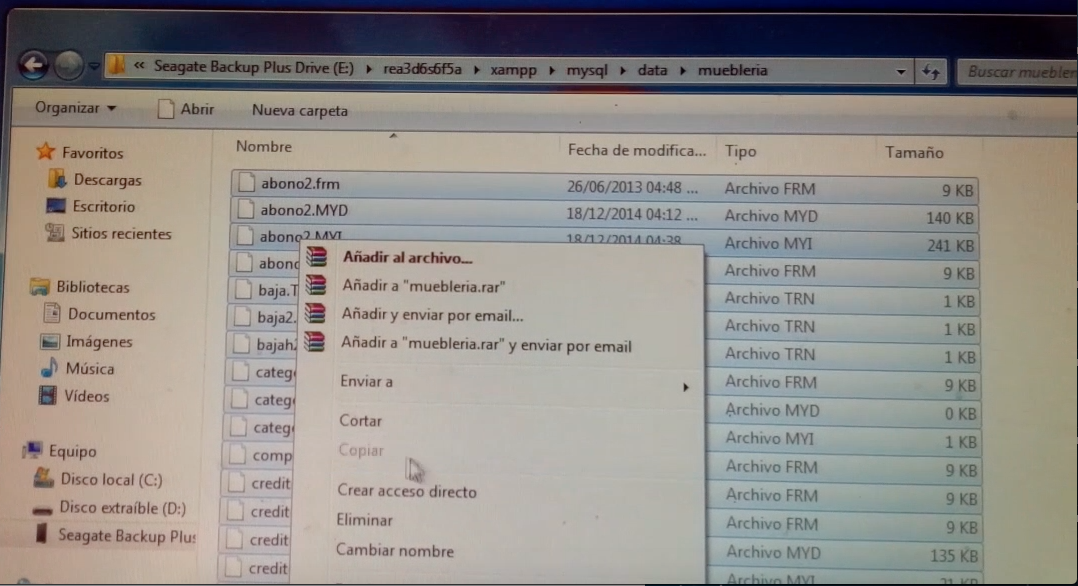
Task: Open the Organizar dropdown menu
Action: (75, 108)
